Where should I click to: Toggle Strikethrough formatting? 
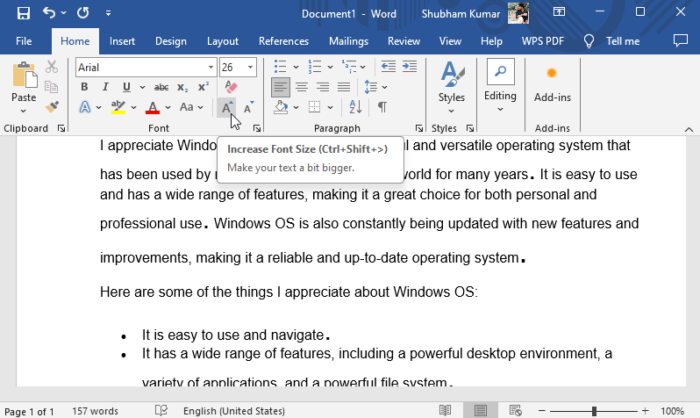pyautogui.click(x=161, y=87)
